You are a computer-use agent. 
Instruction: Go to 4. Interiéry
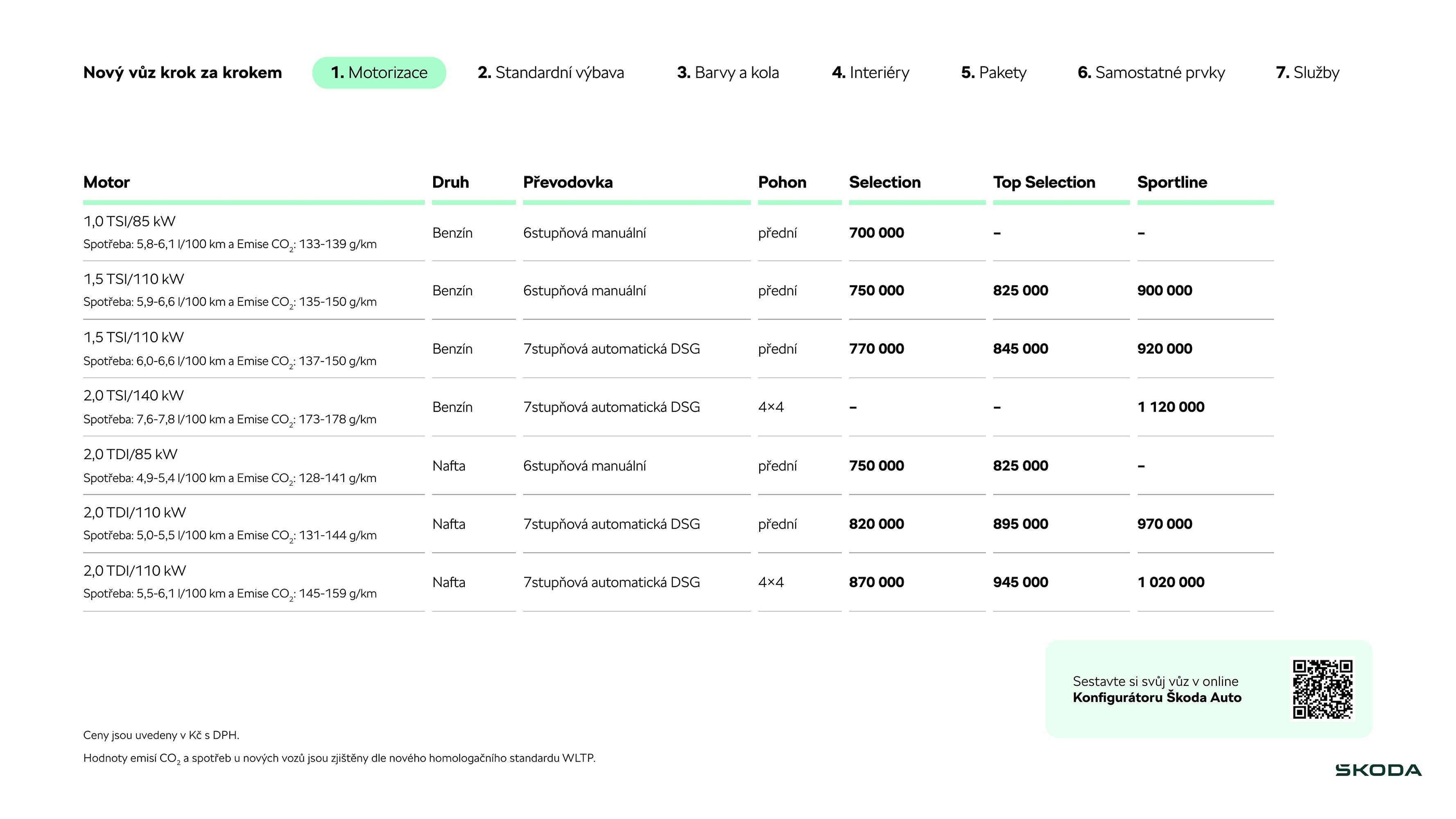(x=870, y=72)
